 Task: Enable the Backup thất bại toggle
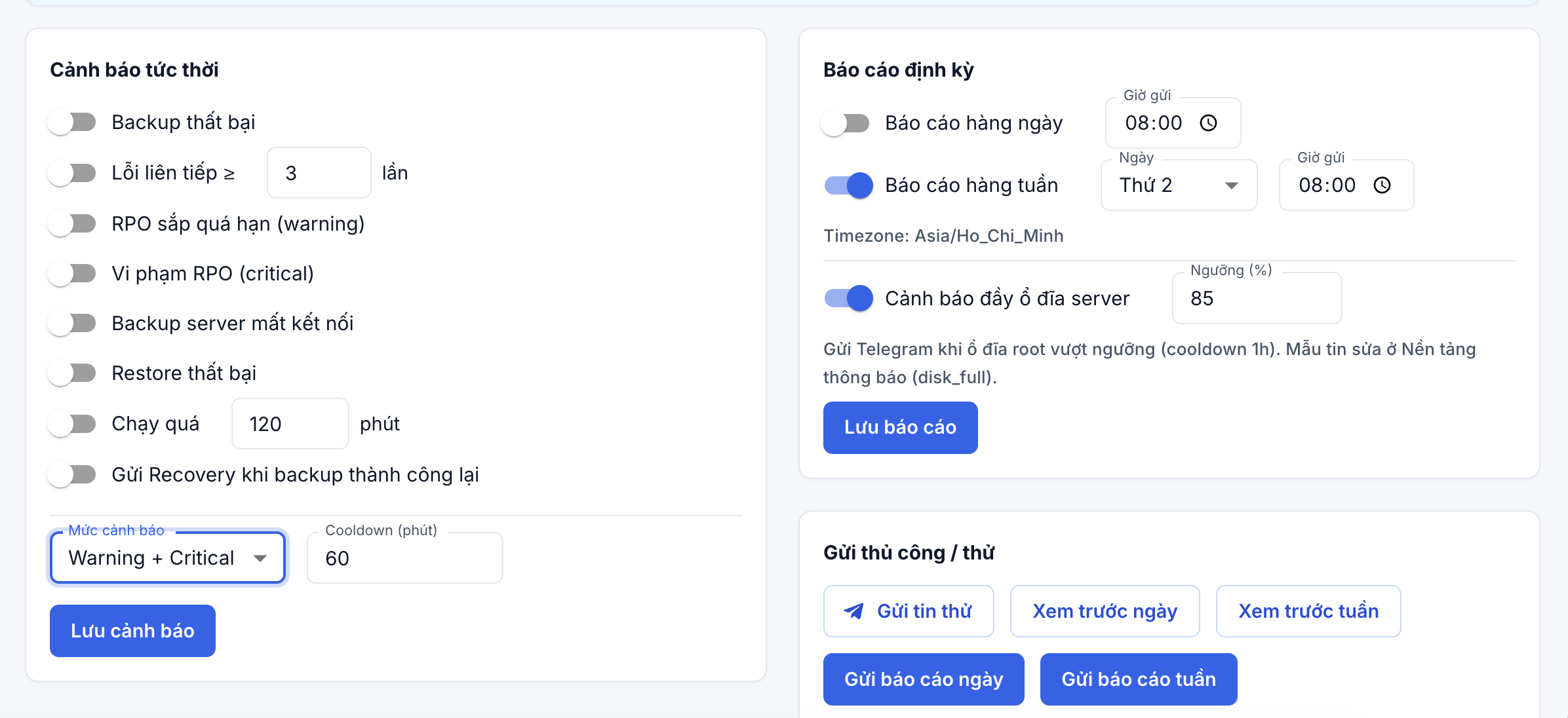pyautogui.click(x=73, y=122)
